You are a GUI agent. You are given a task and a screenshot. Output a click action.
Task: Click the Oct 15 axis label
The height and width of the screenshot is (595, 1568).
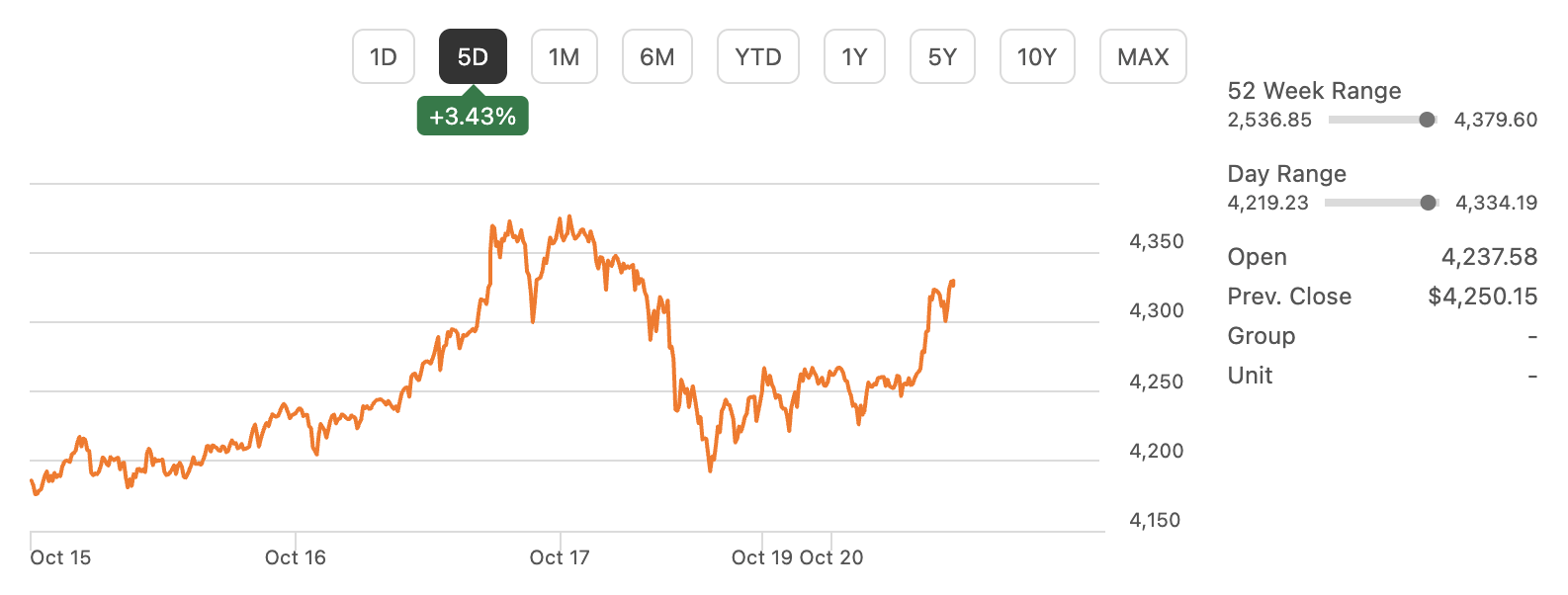tap(60, 557)
